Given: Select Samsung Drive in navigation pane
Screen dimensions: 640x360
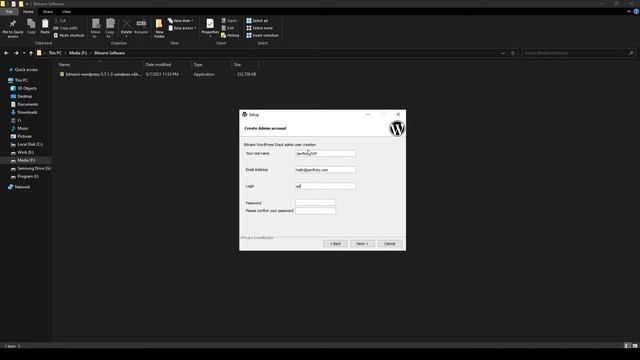Looking at the screenshot, I should [34, 169].
